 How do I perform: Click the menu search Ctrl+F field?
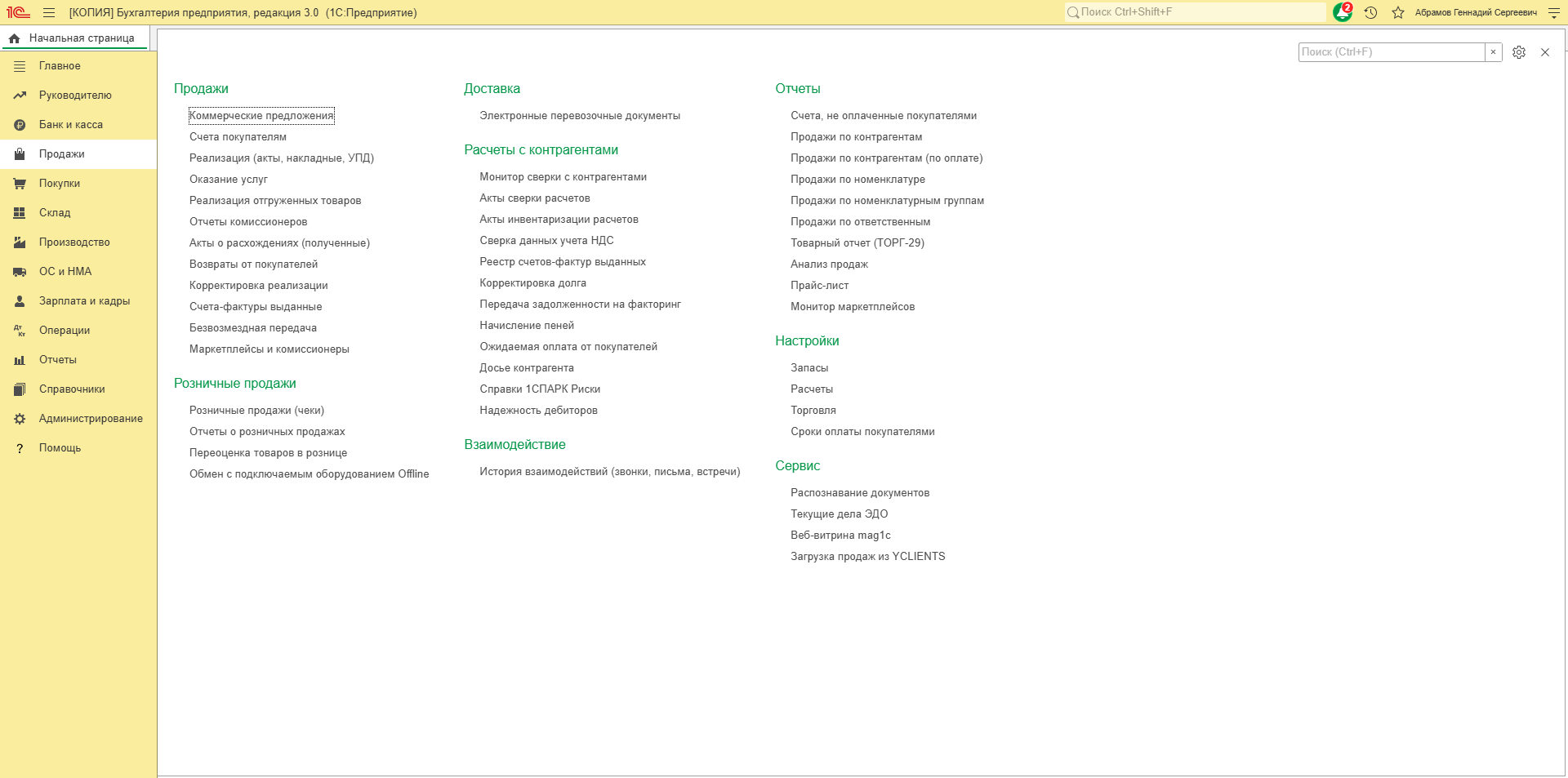[x=1392, y=52]
